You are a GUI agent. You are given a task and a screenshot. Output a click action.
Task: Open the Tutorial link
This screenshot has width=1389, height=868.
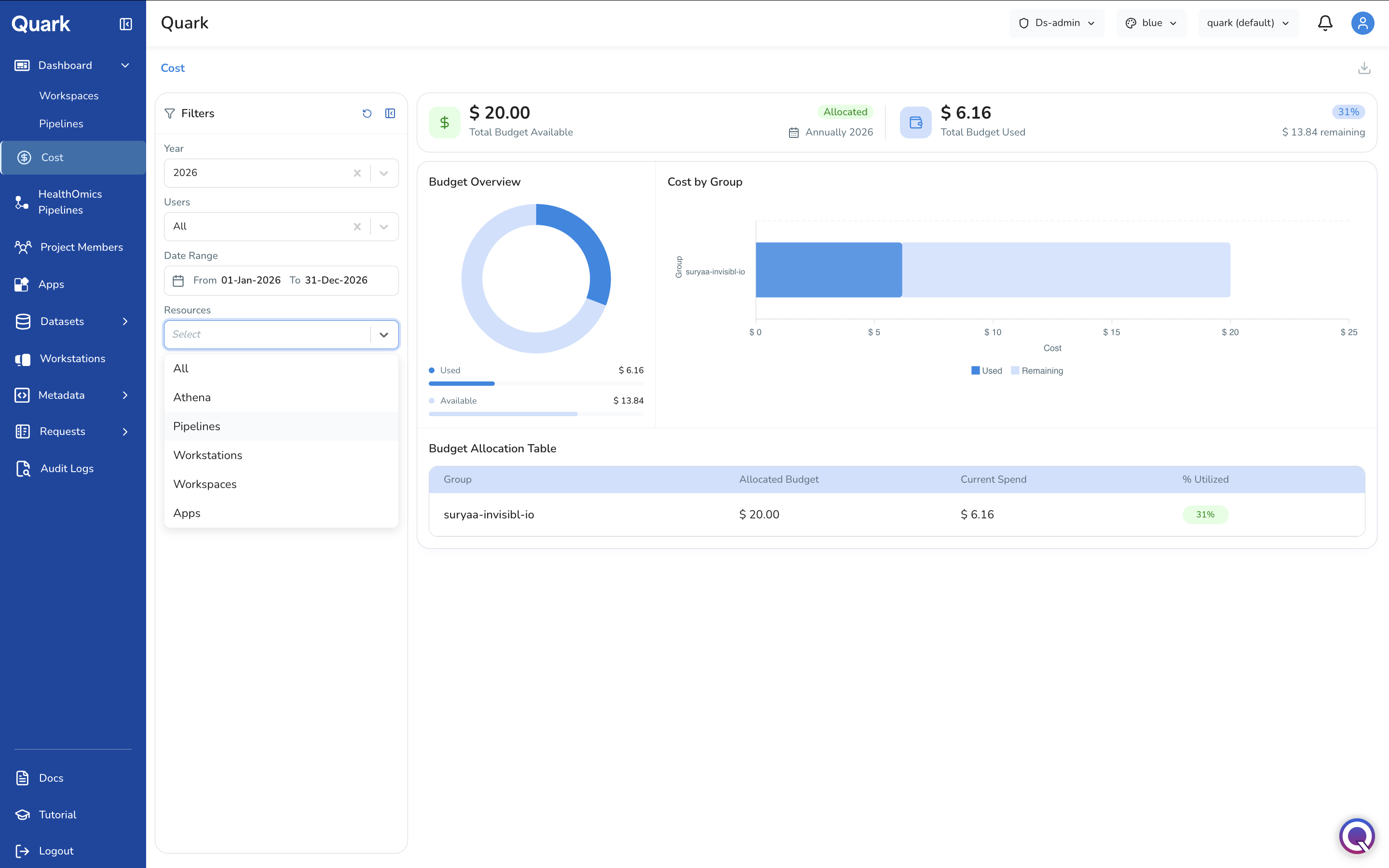pyautogui.click(x=57, y=814)
